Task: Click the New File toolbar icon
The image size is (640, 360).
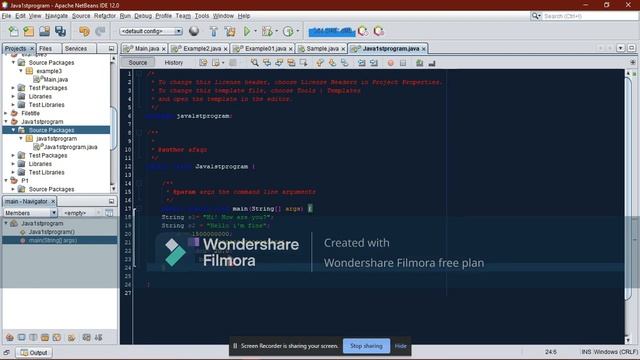Action: coord(13,31)
